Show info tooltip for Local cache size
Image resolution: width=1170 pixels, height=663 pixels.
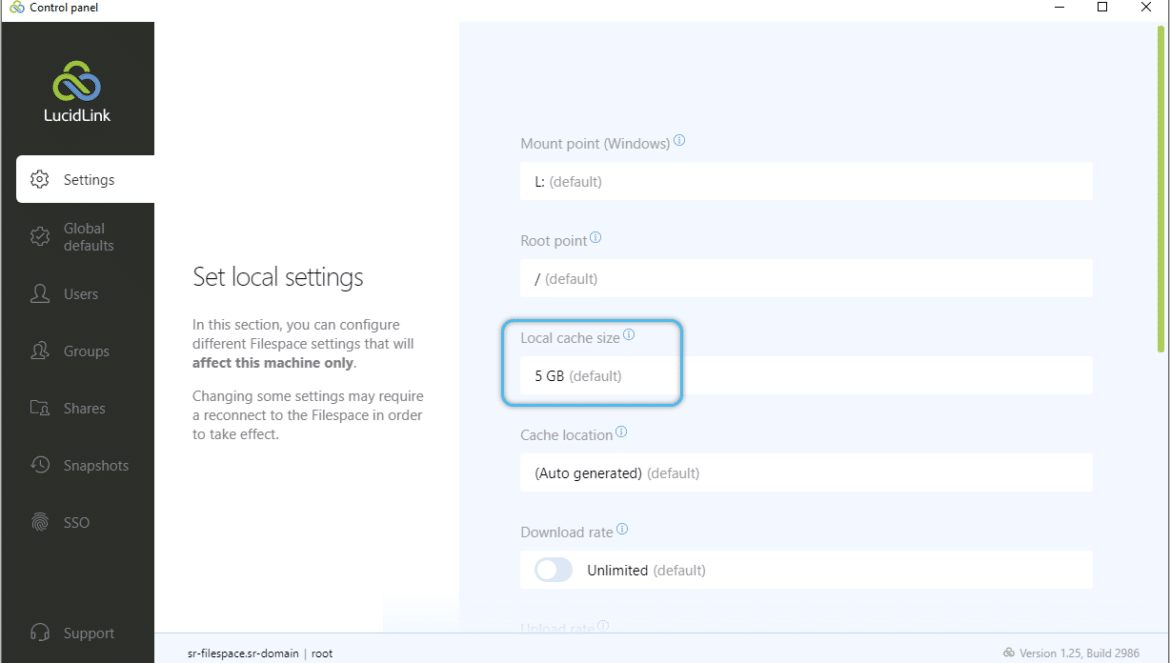click(x=629, y=335)
